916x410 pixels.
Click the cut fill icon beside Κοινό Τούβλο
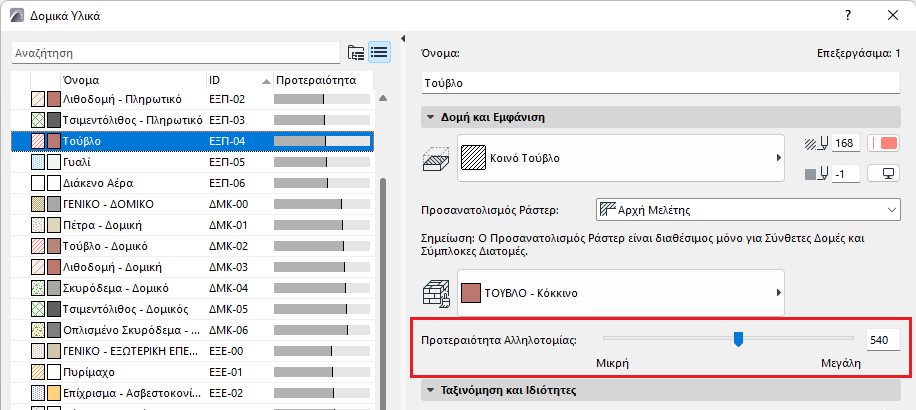[436, 158]
